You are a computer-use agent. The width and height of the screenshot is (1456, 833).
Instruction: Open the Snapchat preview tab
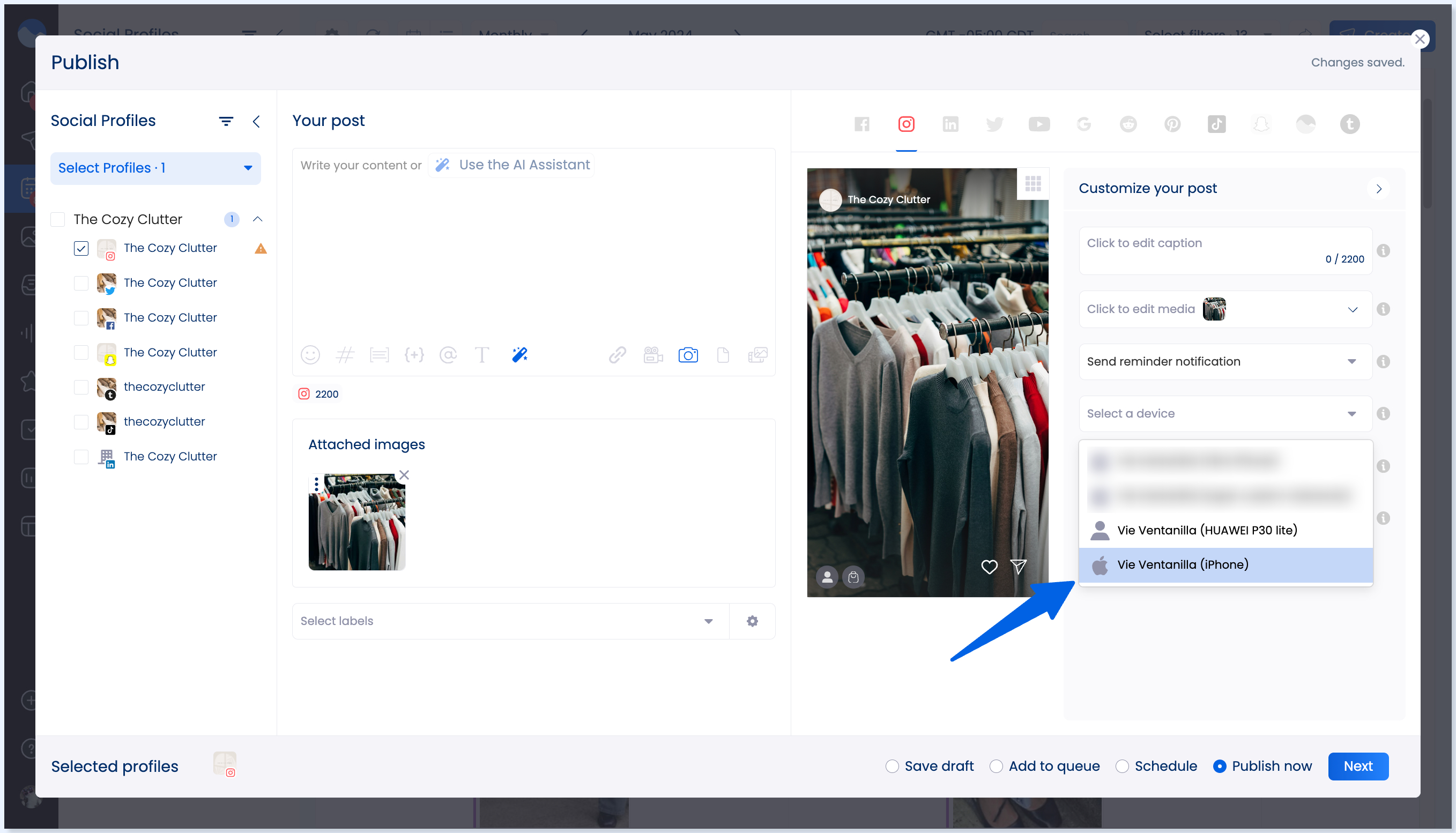(x=1261, y=124)
